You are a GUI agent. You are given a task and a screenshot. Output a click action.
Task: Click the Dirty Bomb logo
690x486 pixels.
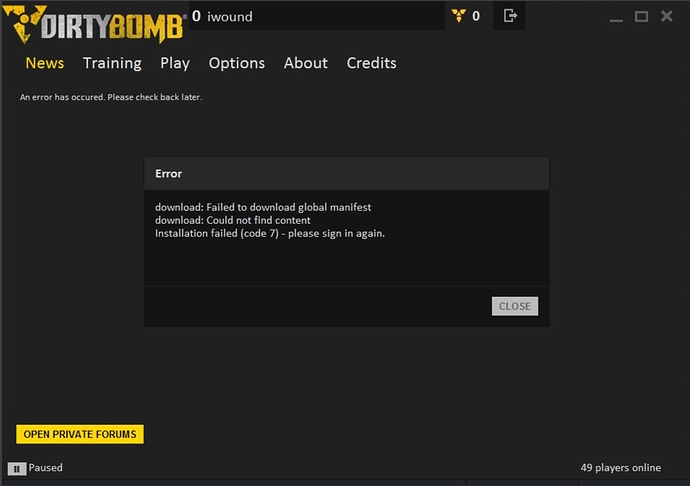pos(95,22)
